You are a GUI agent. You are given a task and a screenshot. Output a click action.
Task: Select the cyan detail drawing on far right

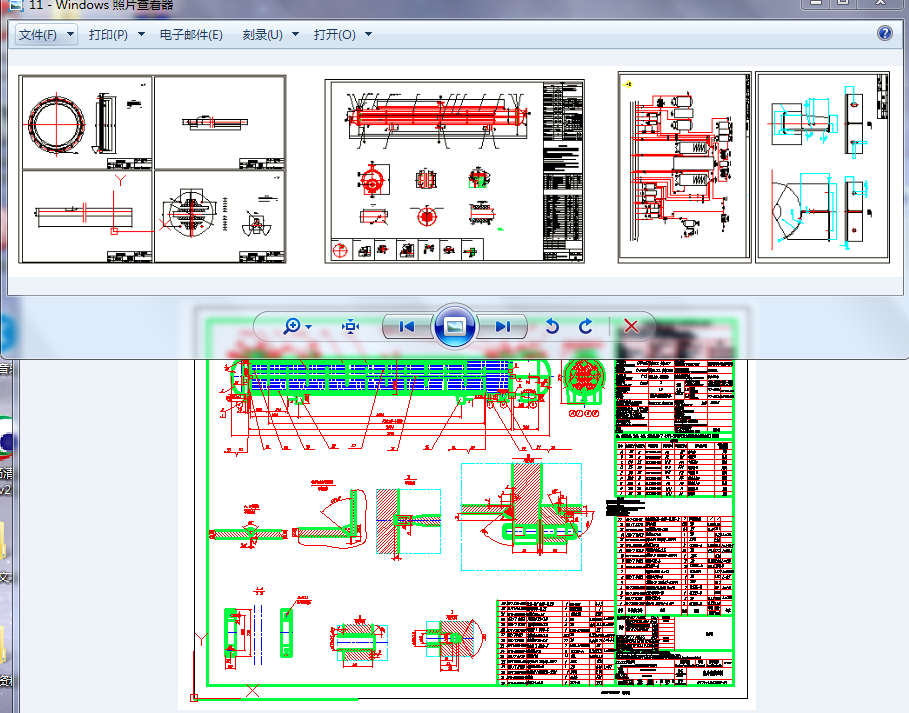823,167
